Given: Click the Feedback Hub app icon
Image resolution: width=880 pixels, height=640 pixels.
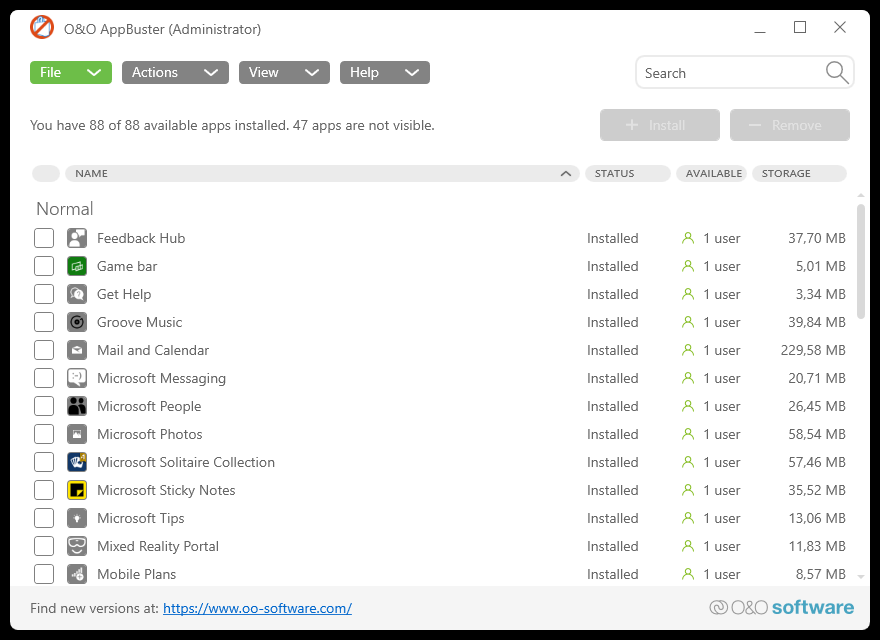Looking at the screenshot, I should pyautogui.click(x=77, y=238).
